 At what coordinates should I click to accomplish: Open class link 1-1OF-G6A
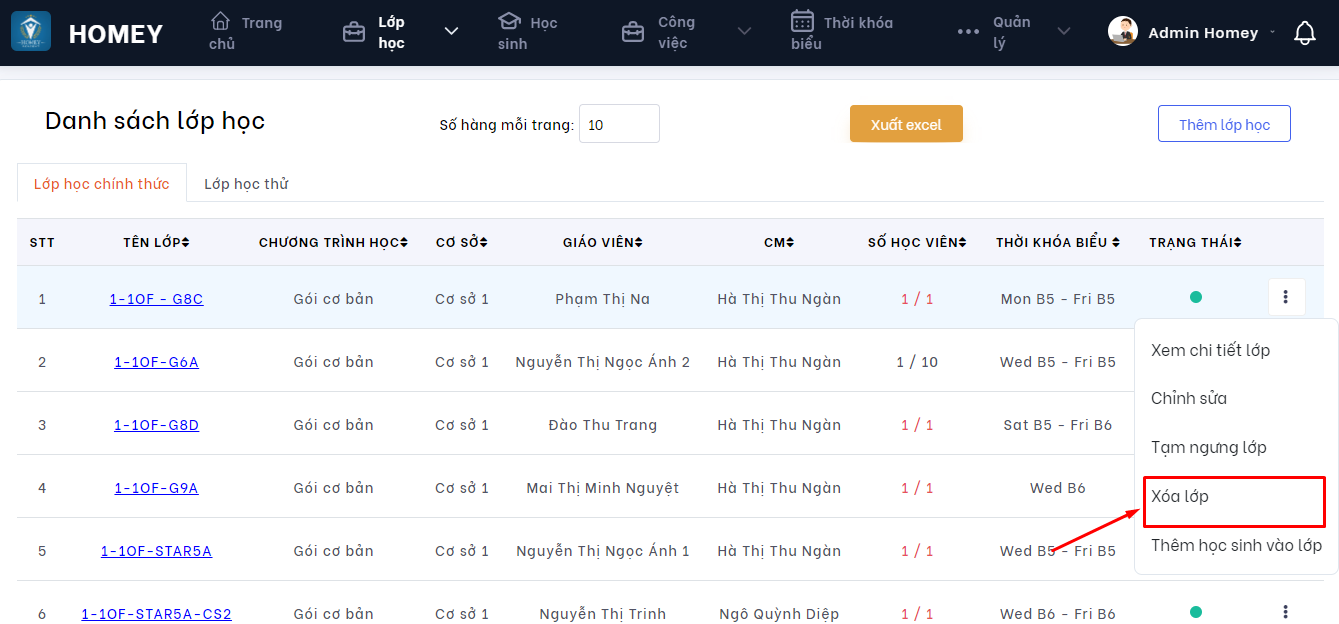(x=156, y=362)
